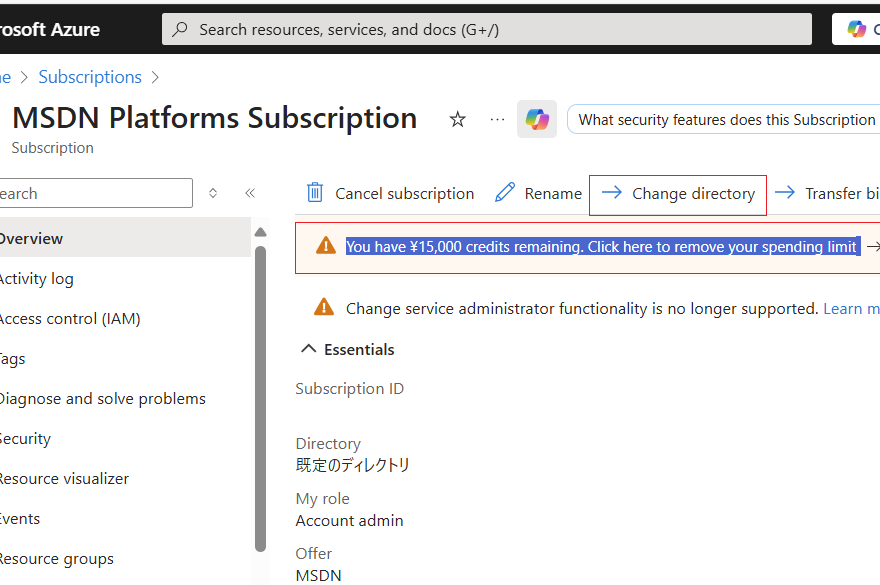
Task: Click the Cancel subscription trash icon
Action: click(315, 193)
